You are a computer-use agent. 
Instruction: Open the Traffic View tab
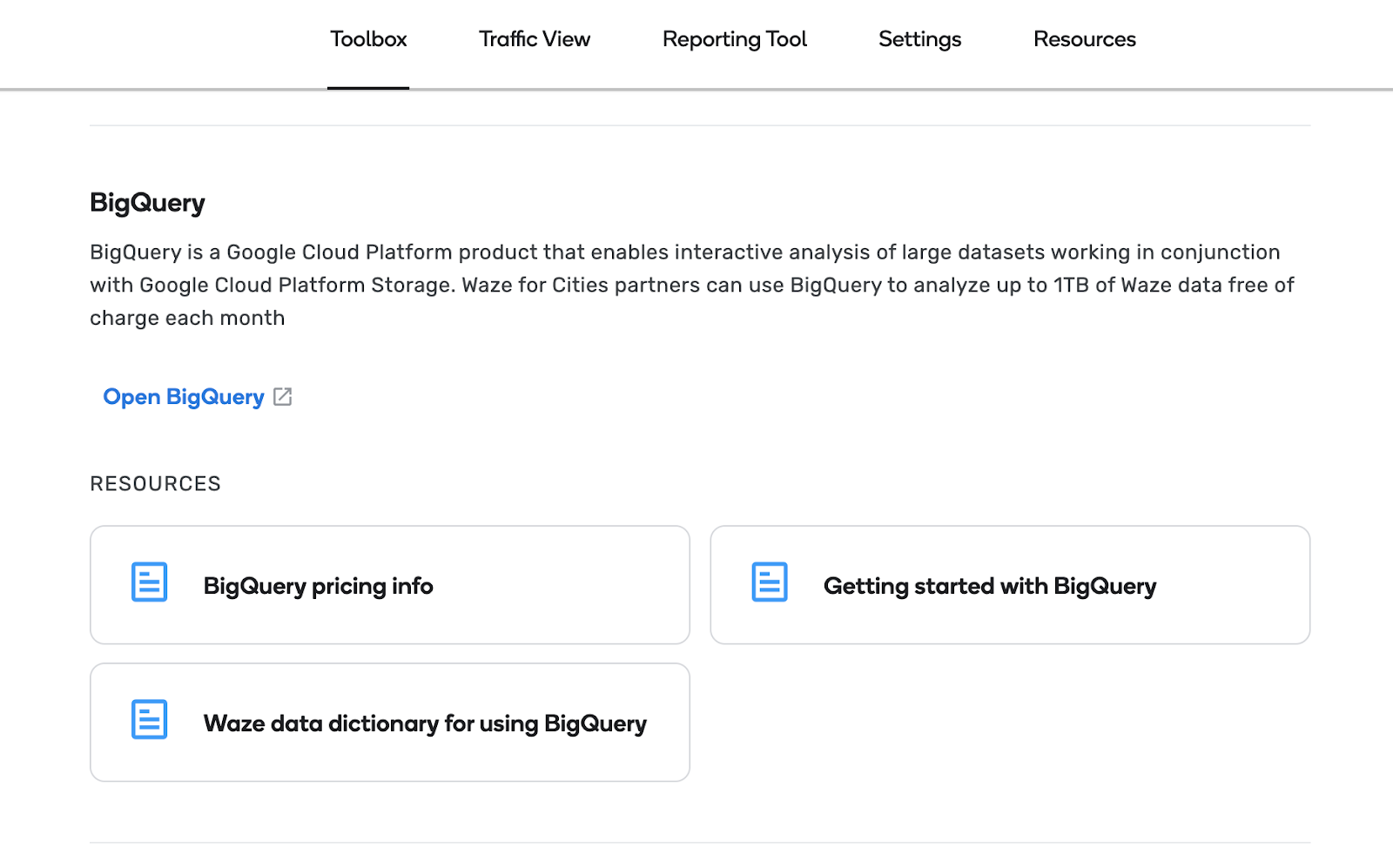point(535,40)
